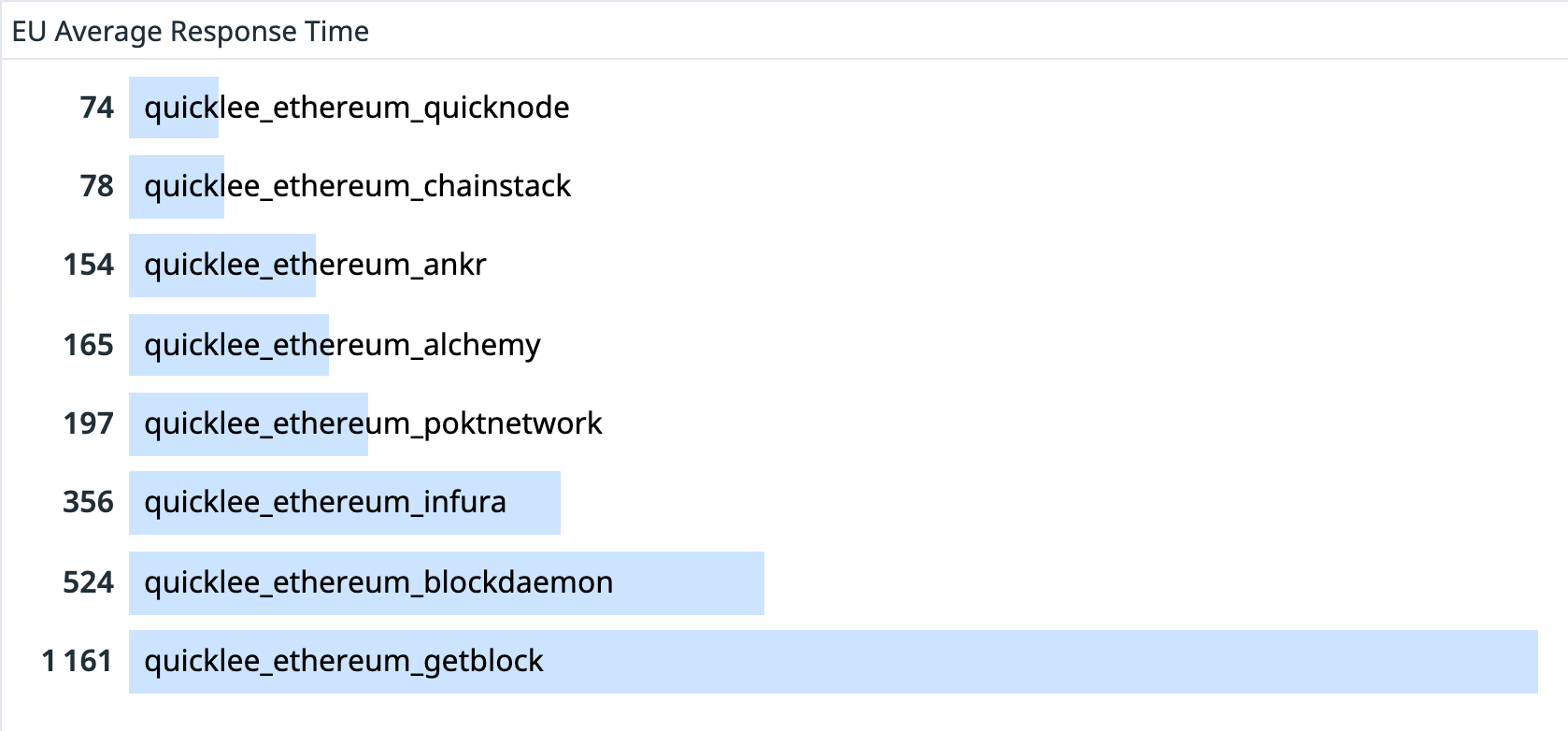Click the 1 161 value for getblock
Image resolution: width=1568 pixels, height=731 pixels.
77,661
